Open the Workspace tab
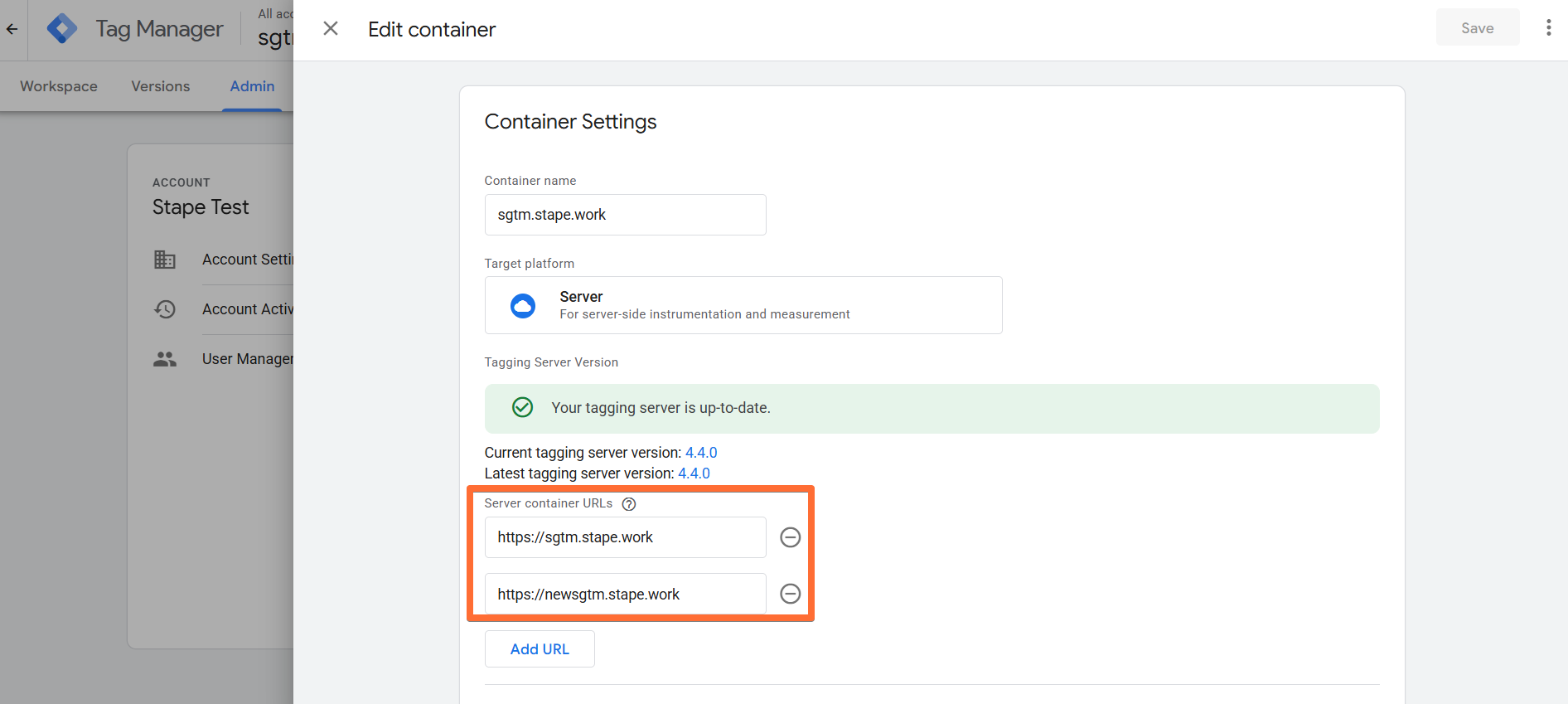This screenshot has width=1568, height=704. [59, 86]
